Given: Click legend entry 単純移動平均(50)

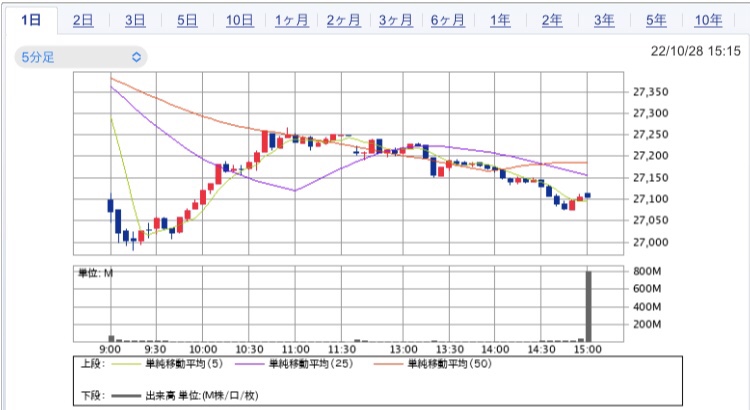Looking at the screenshot, I should point(450,364).
